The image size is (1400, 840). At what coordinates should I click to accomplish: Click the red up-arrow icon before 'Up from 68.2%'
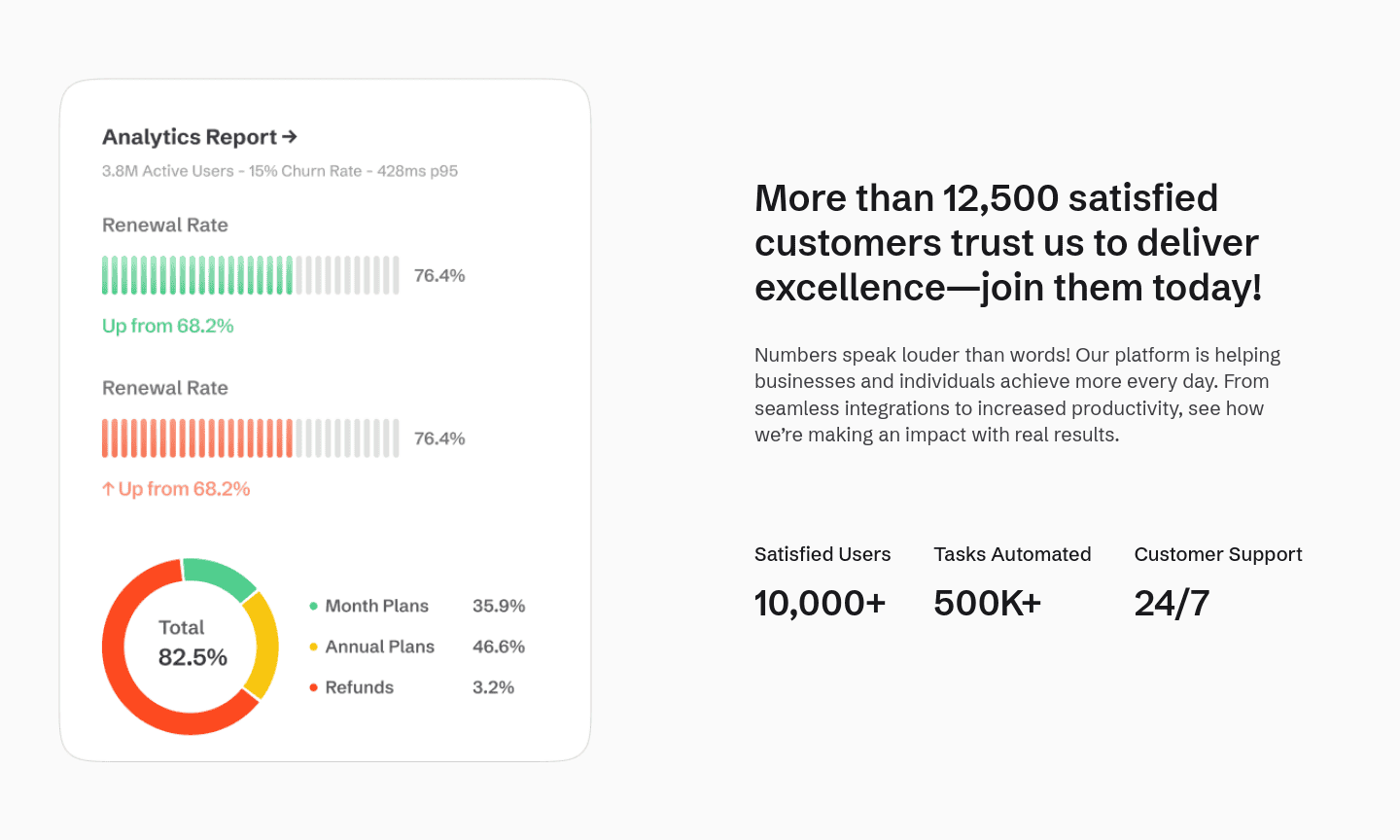108,489
